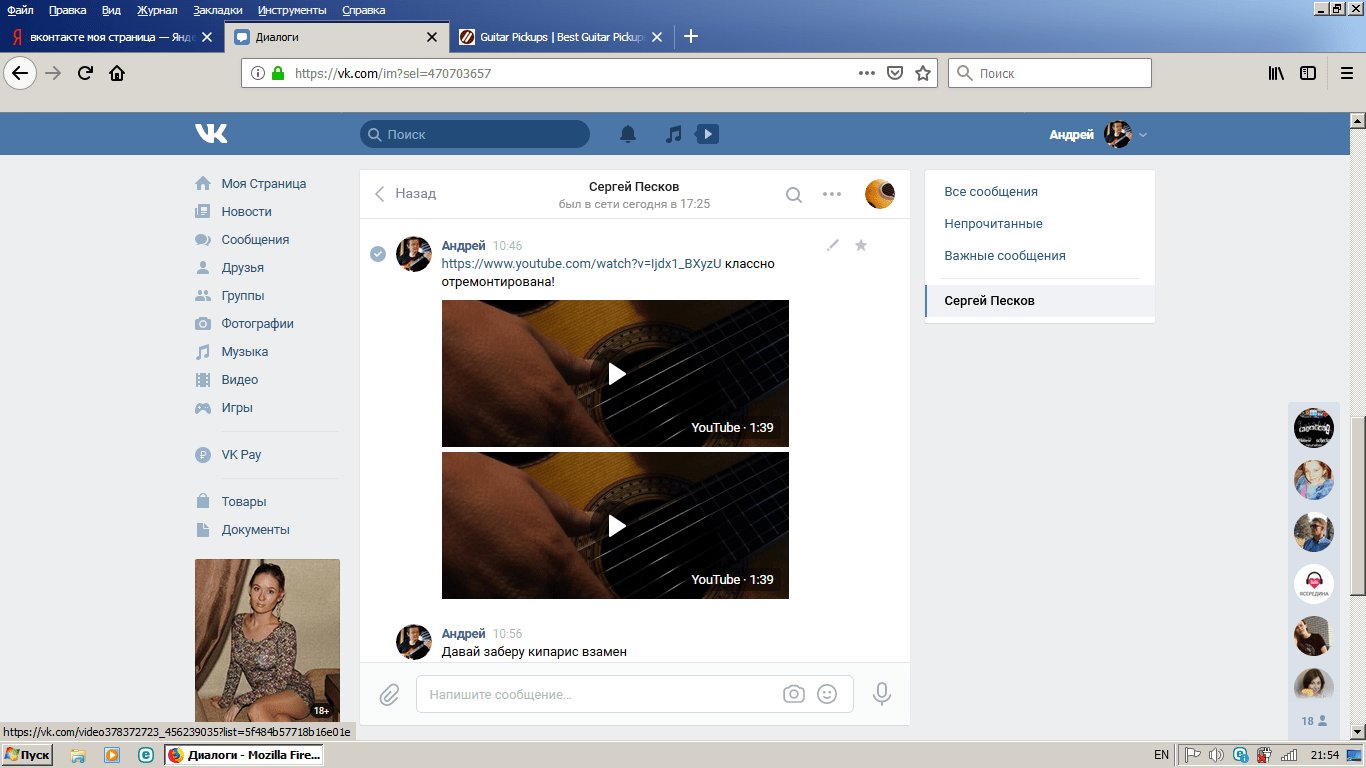The image size is (1366, 768).
Task: Type in the Напишите сообщение field
Action: (x=600, y=694)
